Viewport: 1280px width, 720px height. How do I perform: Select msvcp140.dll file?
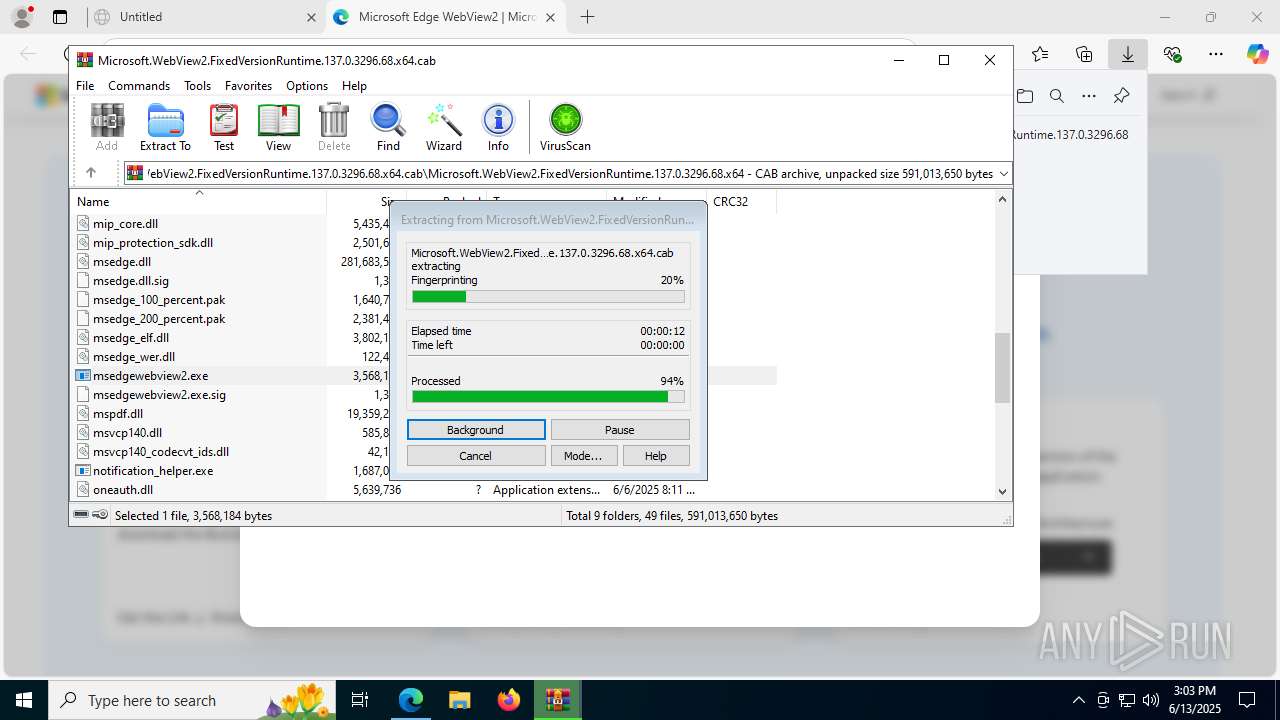(x=127, y=433)
